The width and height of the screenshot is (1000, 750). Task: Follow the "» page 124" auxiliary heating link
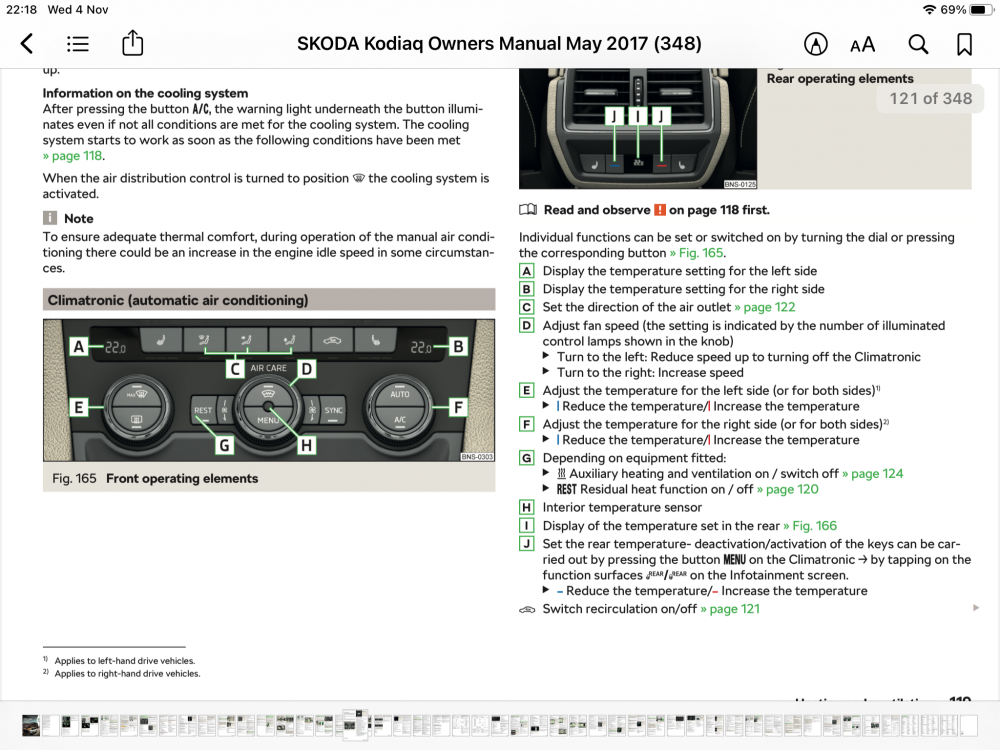click(872, 473)
